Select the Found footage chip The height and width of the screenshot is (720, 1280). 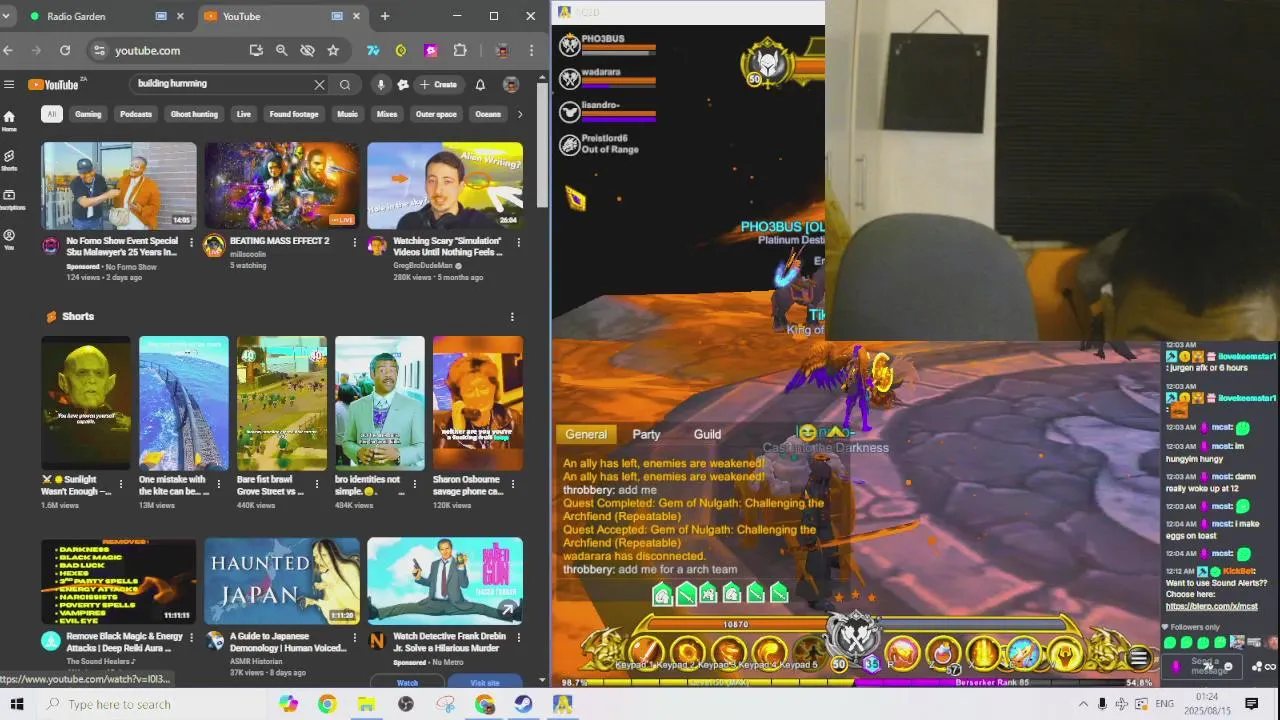click(x=294, y=114)
